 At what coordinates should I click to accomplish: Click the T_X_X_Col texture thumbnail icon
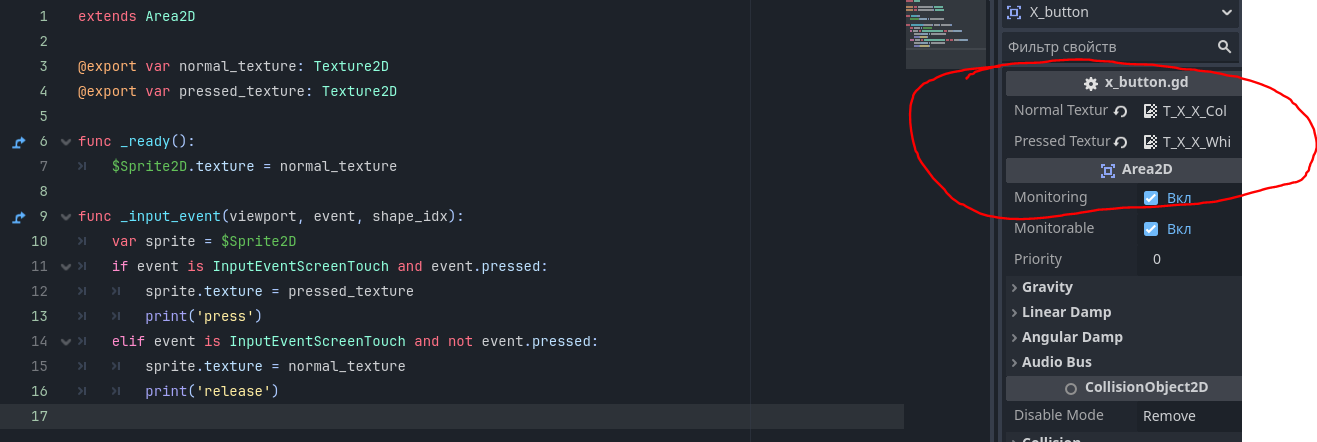pos(1151,111)
